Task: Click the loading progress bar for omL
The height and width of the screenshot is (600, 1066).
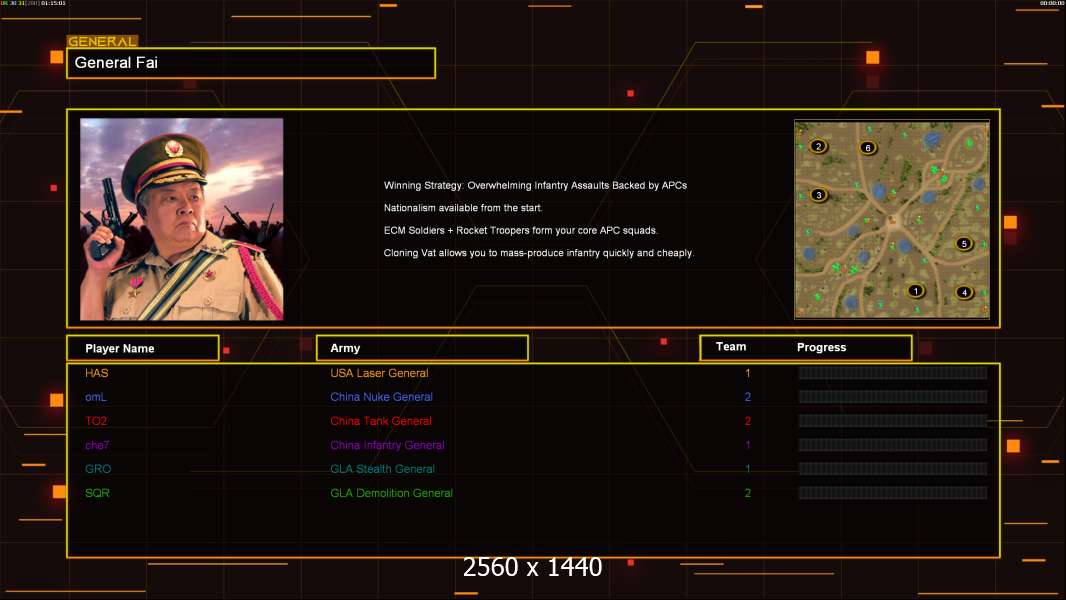Action: (x=893, y=397)
